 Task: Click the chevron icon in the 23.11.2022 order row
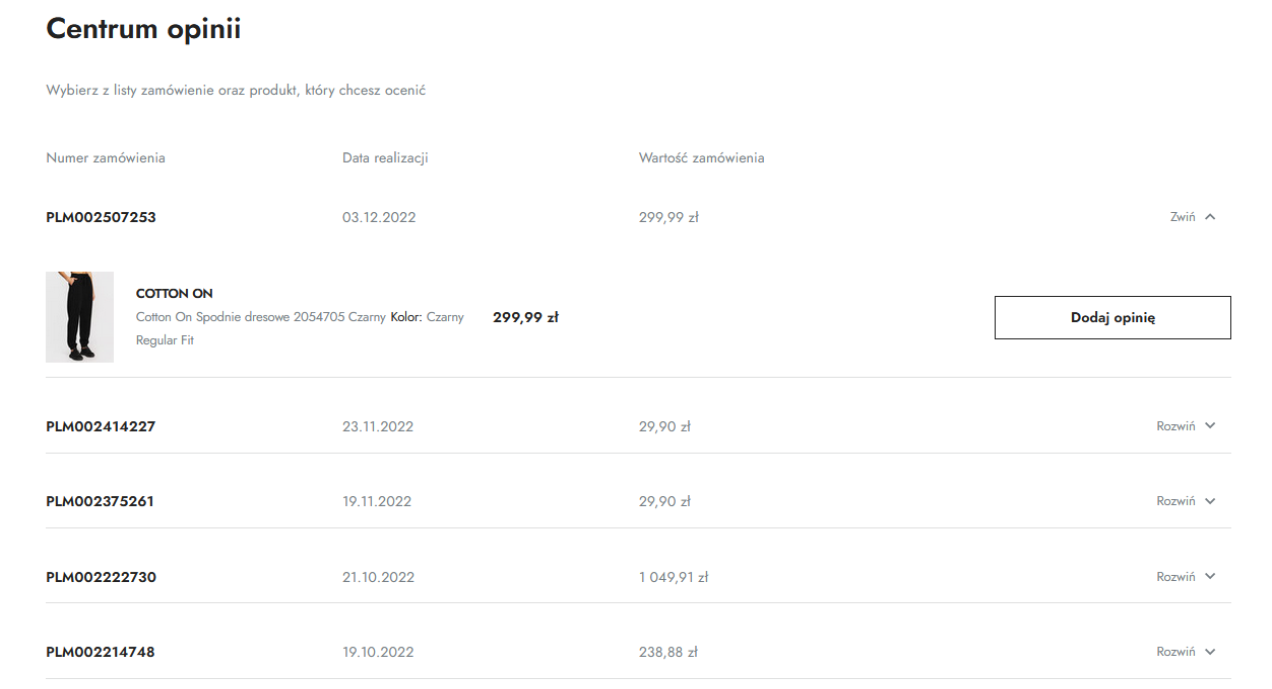click(1210, 426)
